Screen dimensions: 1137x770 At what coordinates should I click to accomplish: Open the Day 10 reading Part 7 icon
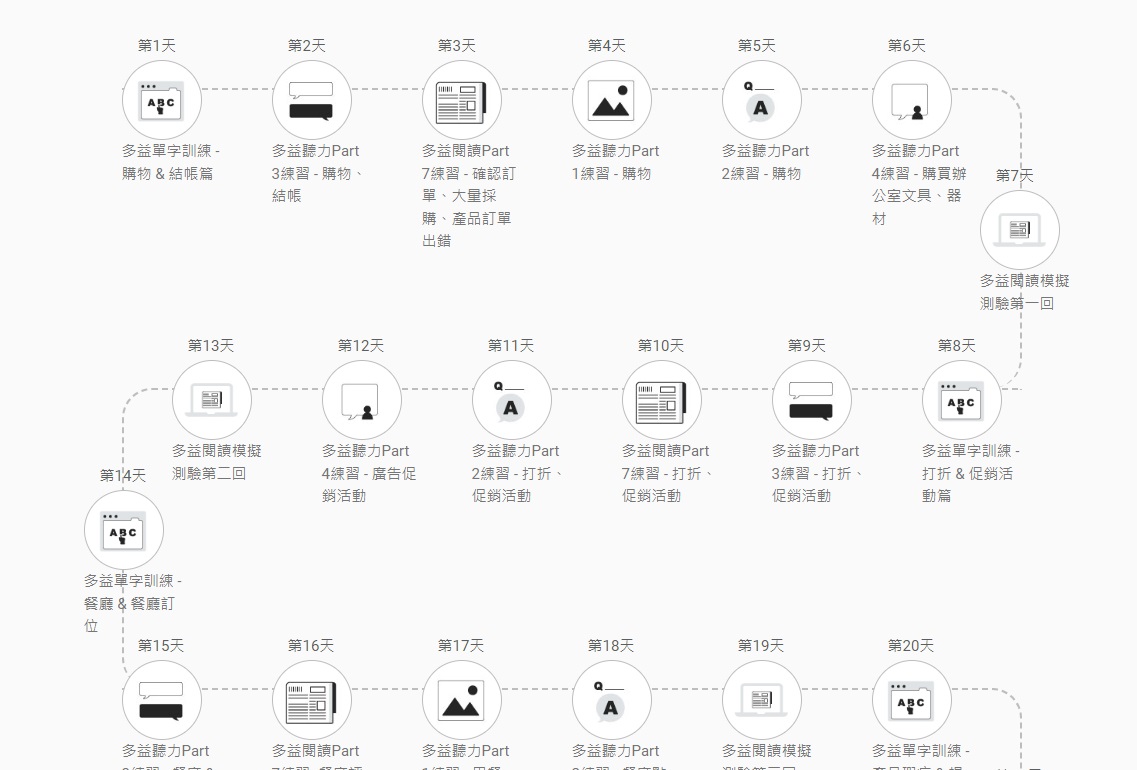(x=662, y=399)
